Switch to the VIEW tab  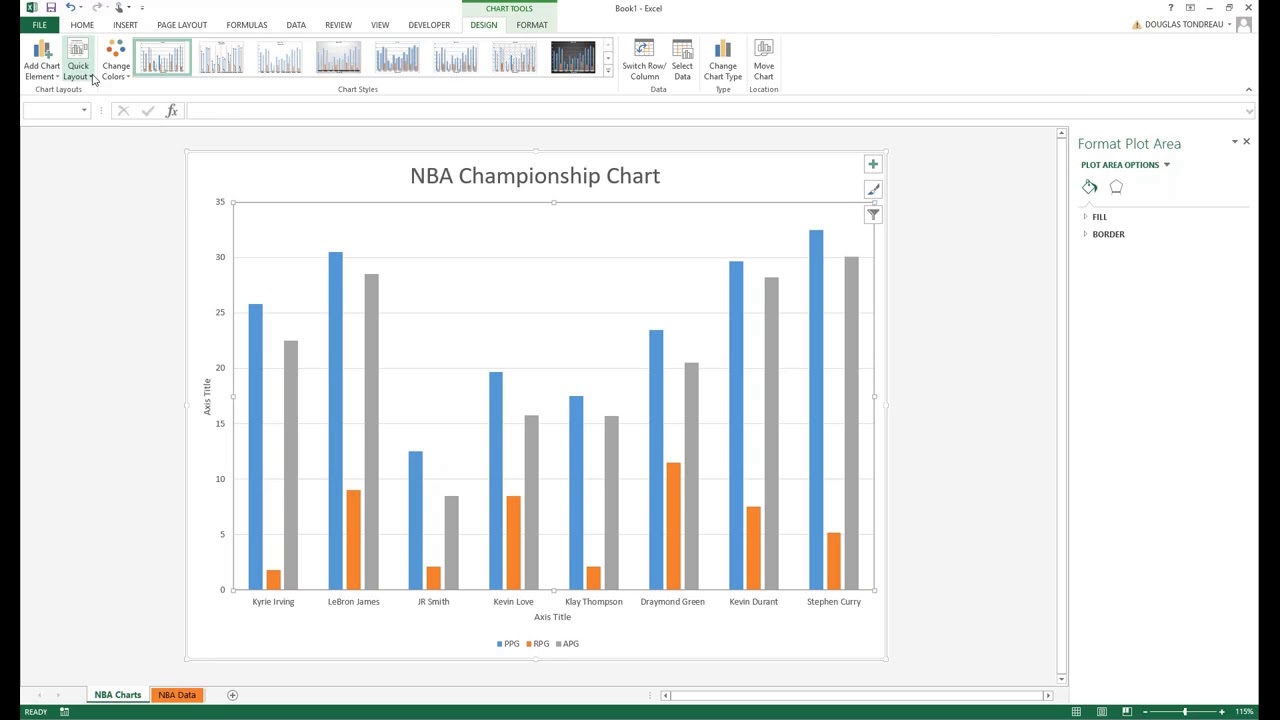[380, 25]
